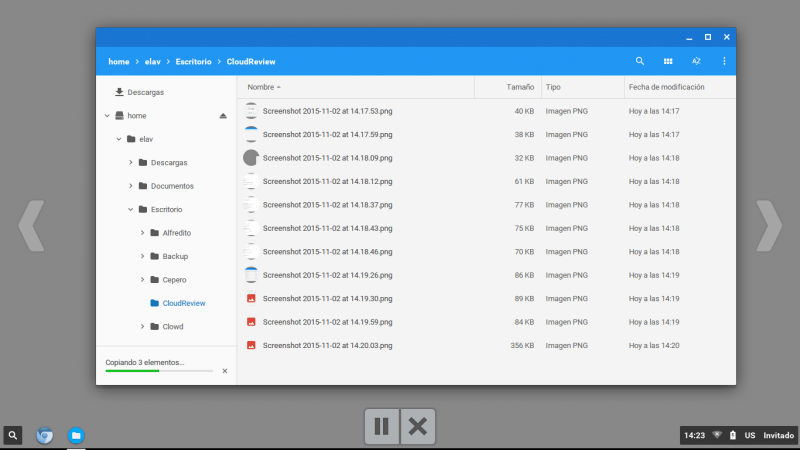This screenshot has height=450, width=800.
Task: Switch to grid view with the thumbnails icon
Action: (x=668, y=61)
